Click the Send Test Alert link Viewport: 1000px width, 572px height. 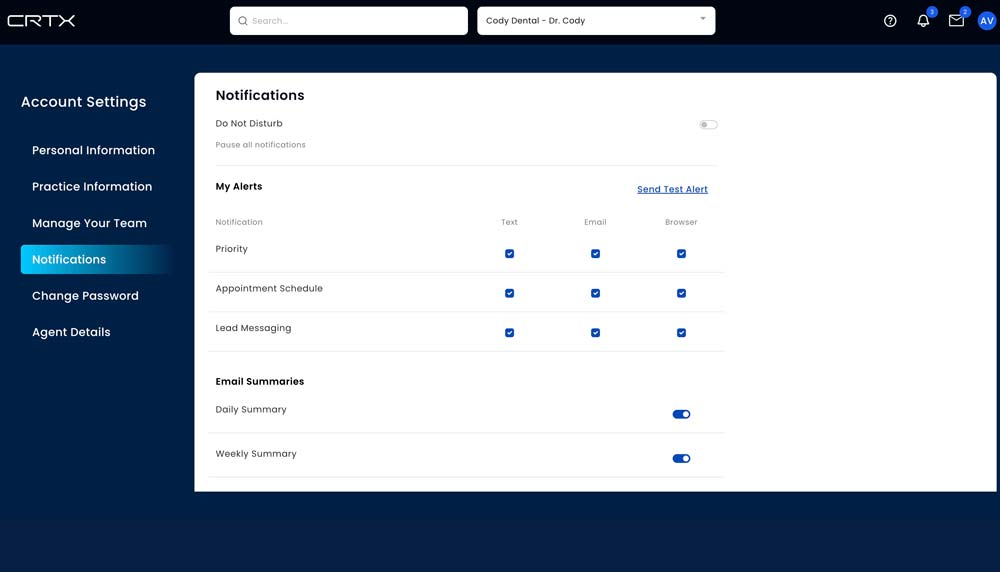672,189
